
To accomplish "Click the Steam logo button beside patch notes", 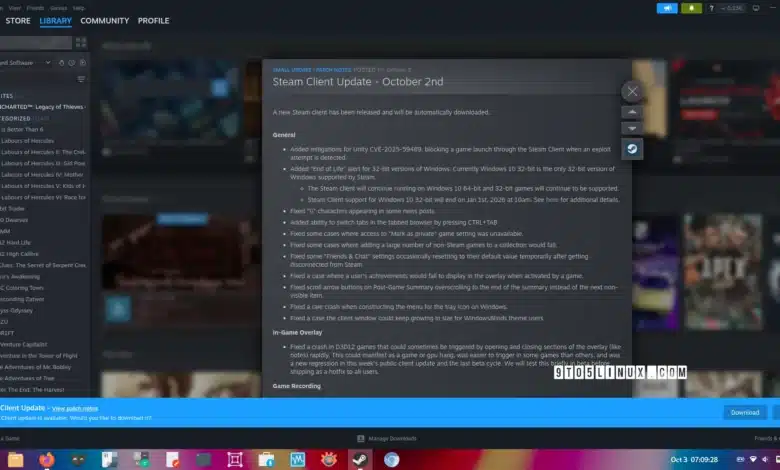I will 632,149.
